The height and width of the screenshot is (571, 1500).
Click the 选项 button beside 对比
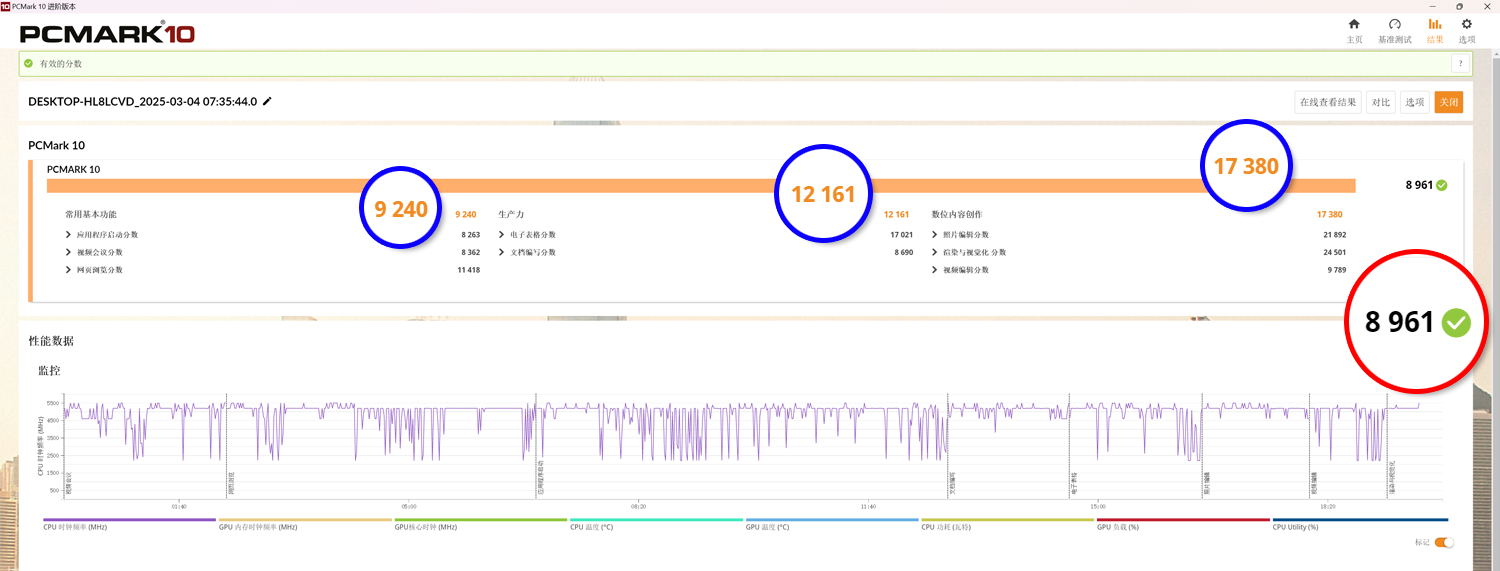pyautogui.click(x=1414, y=102)
